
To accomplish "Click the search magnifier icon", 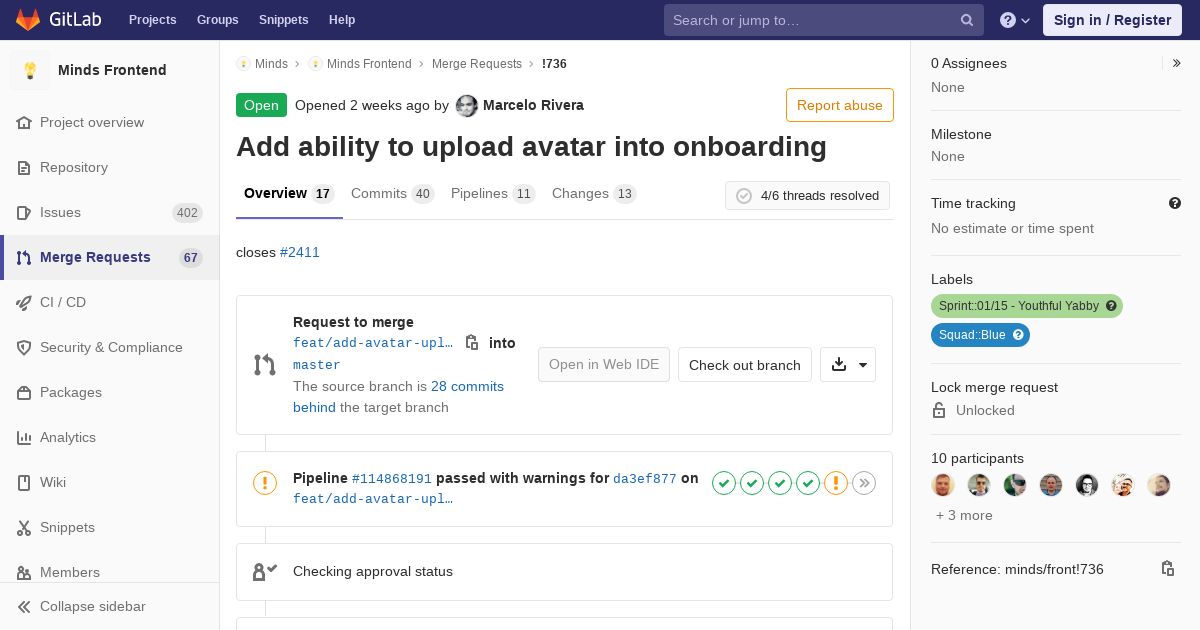I will tap(967, 20).
